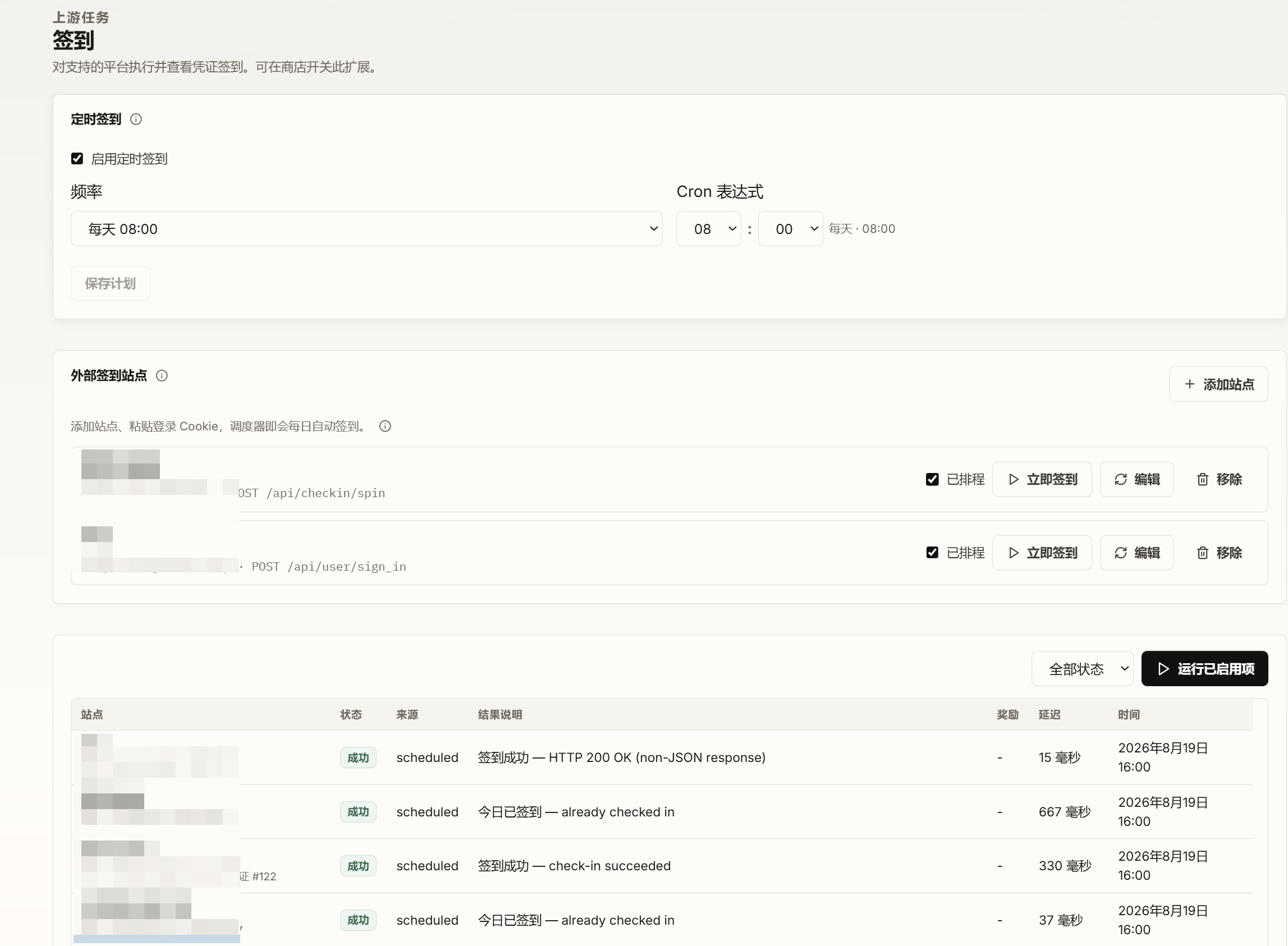The image size is (1288, 946).
Task: Click the '签到成功 — check-in succeeded' result text
Action: (575, 866)
